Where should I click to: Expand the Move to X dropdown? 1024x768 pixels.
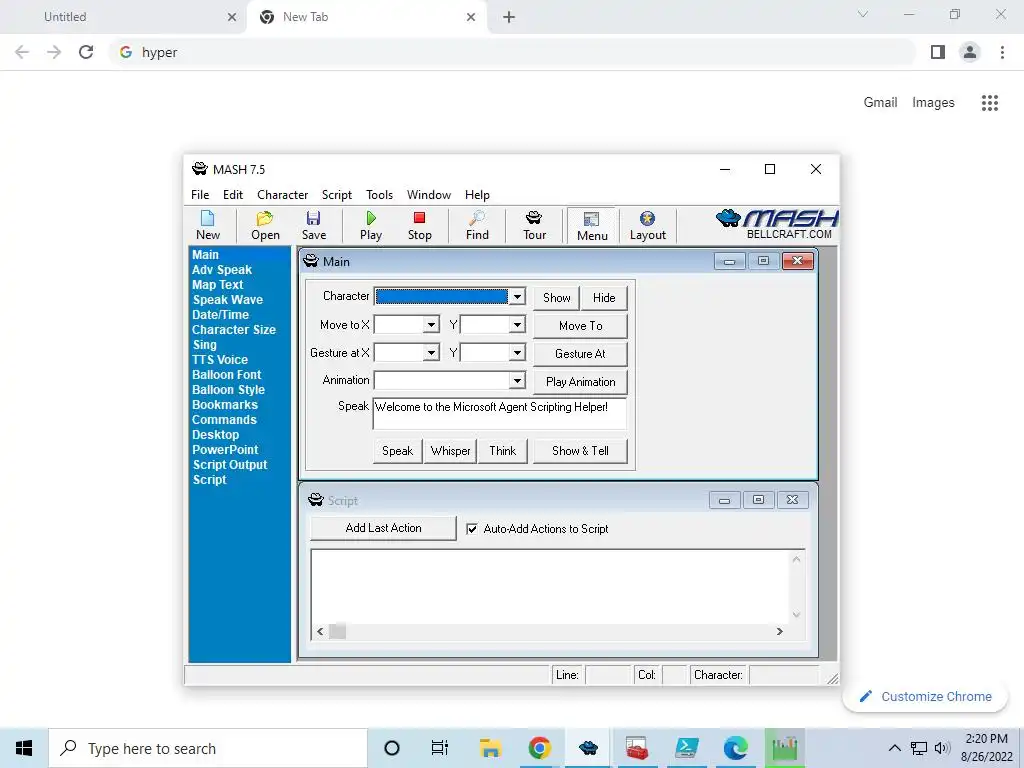tap(431, 325)
